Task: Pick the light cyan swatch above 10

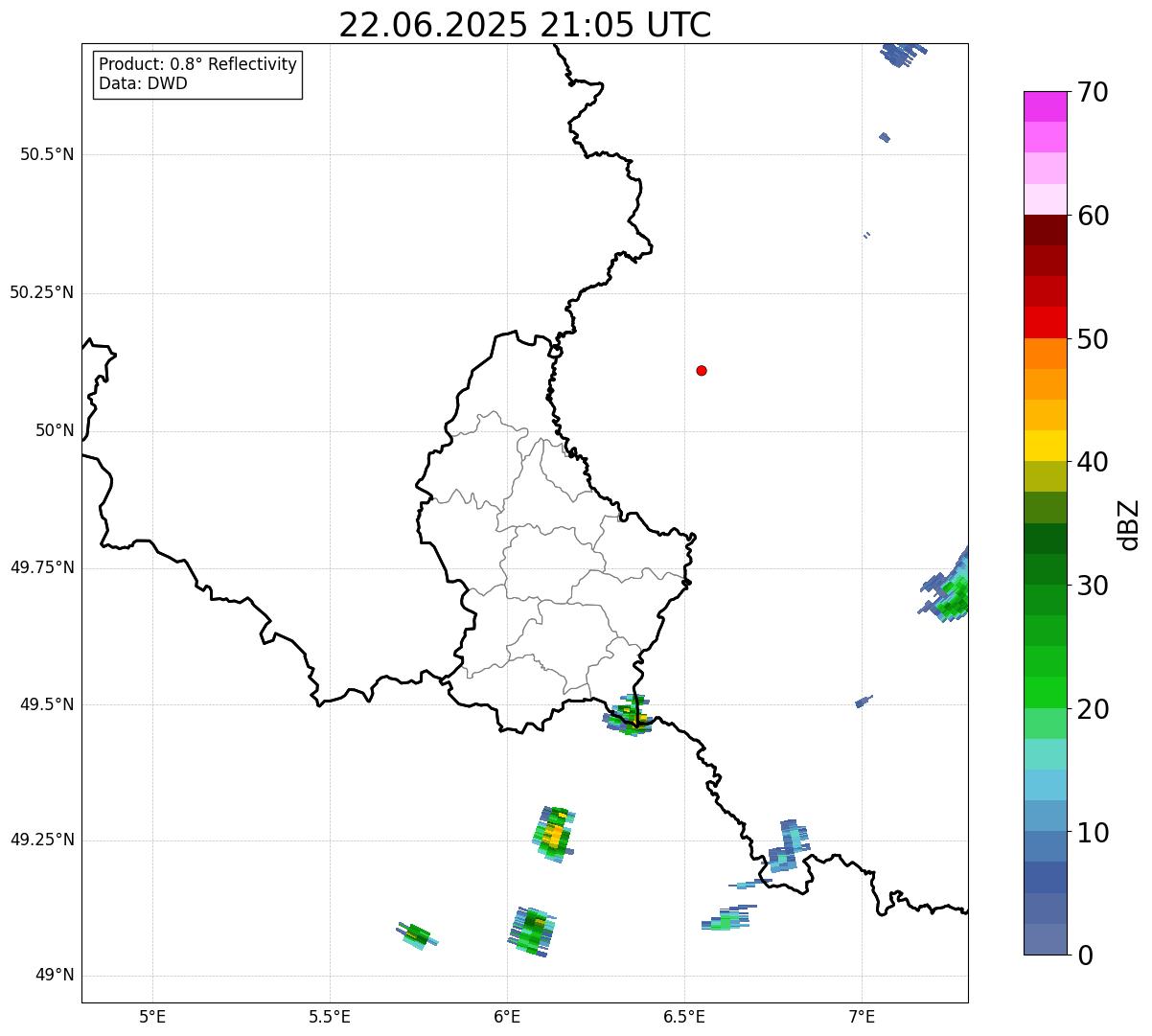Action: tap(1046, 785)
